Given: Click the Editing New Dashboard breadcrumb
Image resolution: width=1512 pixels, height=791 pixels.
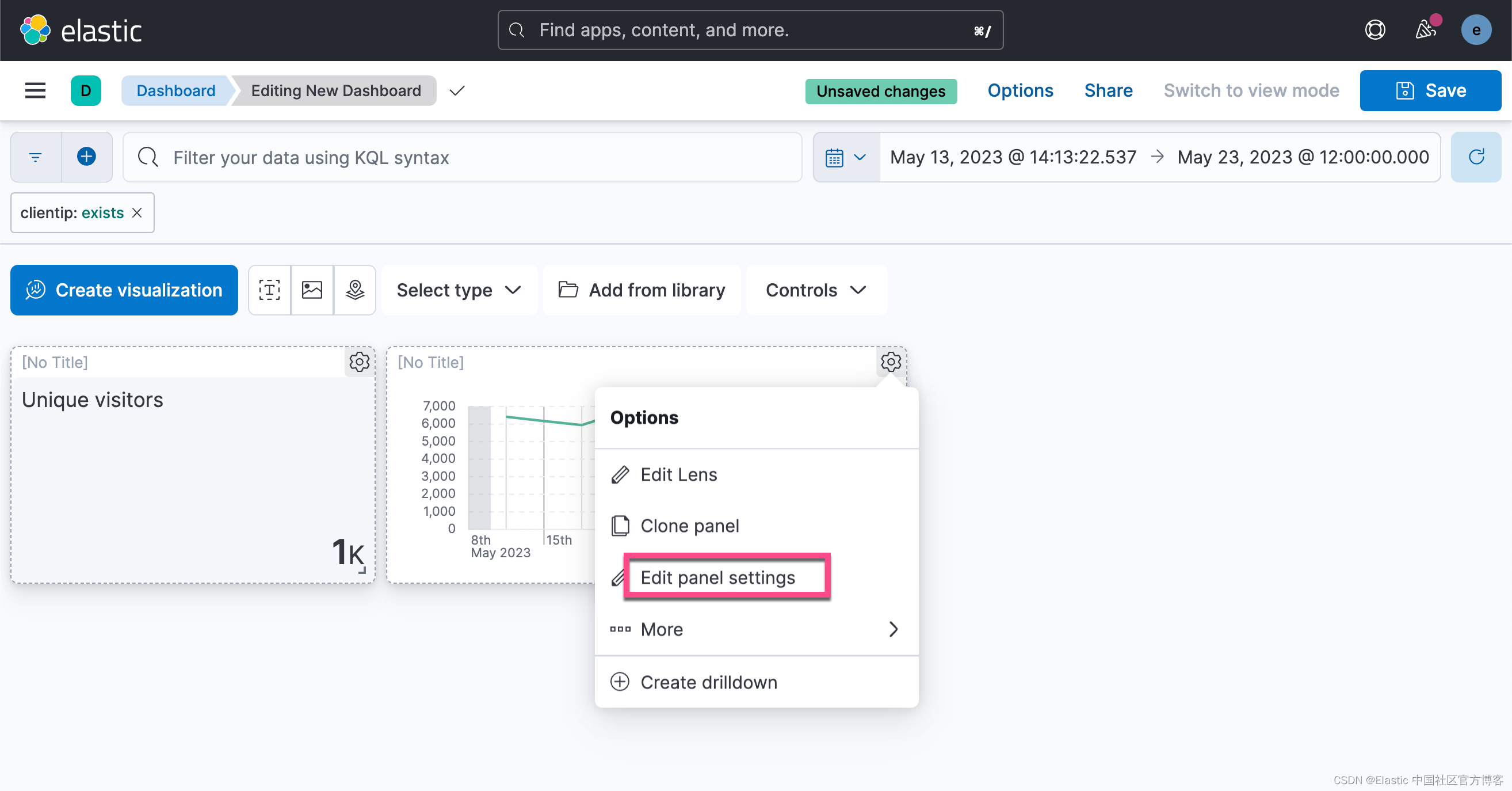Looking at the screenshot, I should point(336,90).
